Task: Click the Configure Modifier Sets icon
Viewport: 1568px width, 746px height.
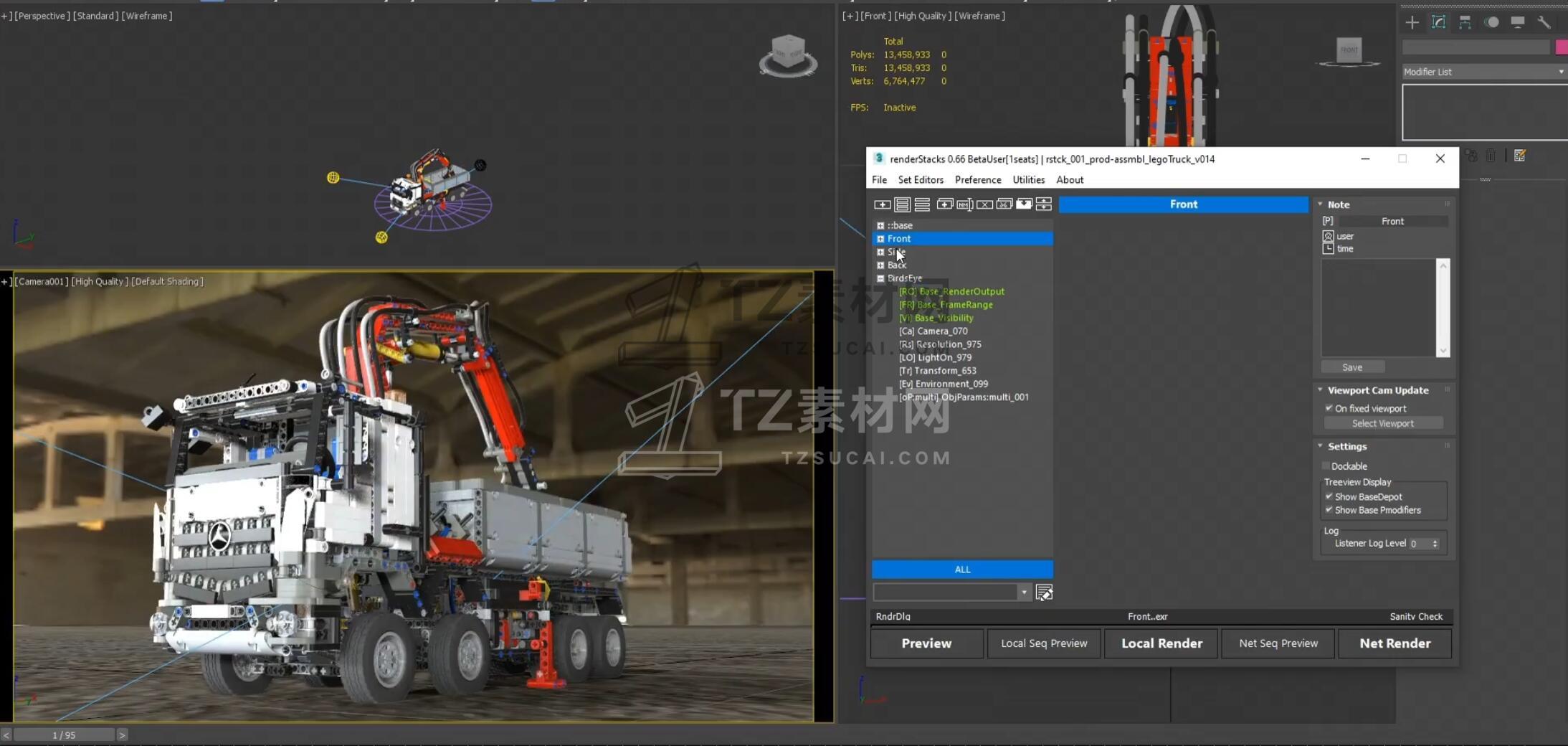Action: 1519,156
